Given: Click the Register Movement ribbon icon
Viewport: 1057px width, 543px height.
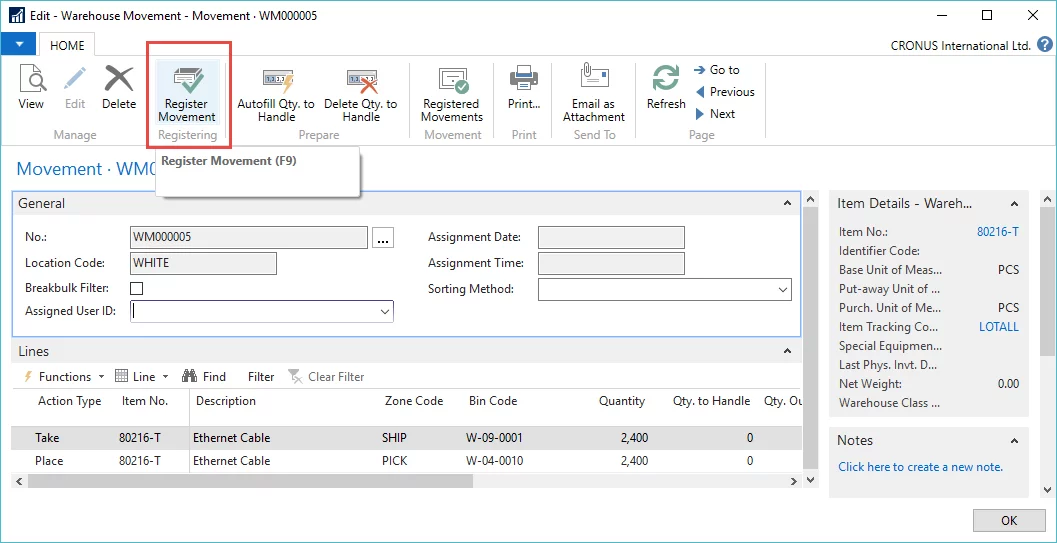Looking at the screenshot, I should 187,82.
